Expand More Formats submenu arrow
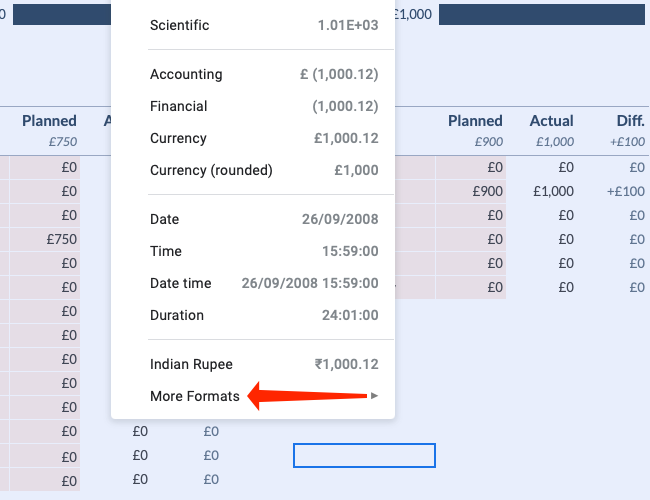This screenshot has height=500, width=650. pos(374,396)
